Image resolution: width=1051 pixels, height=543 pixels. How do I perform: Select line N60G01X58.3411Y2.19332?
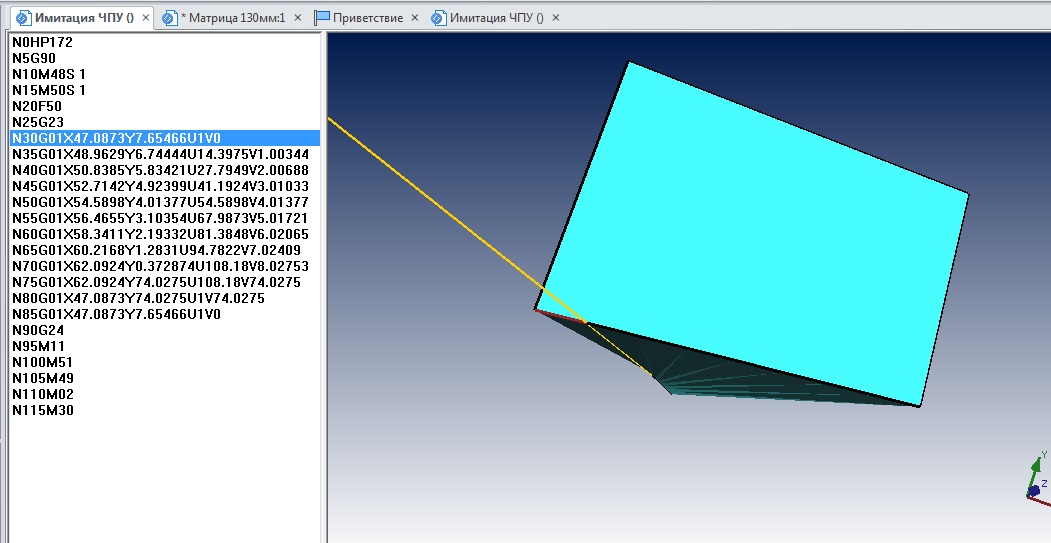point(165,235)
